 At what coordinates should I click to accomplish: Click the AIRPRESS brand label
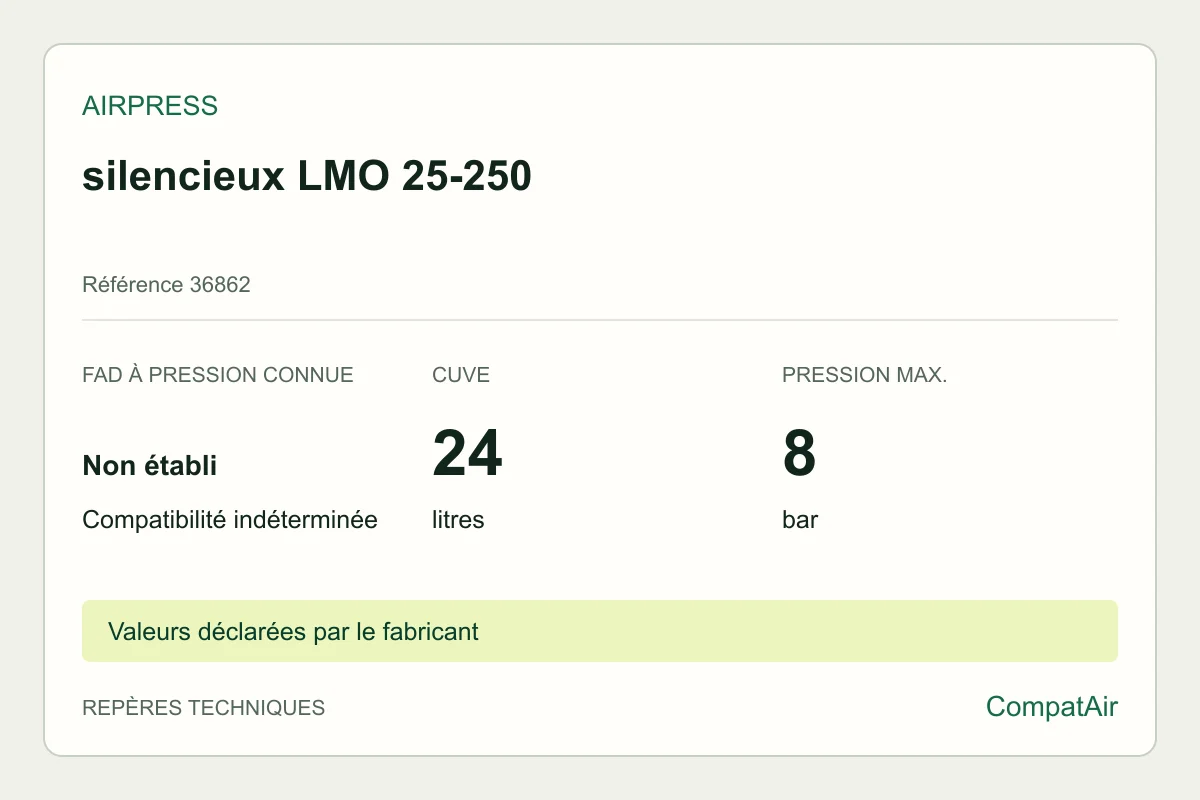(150, 106)
